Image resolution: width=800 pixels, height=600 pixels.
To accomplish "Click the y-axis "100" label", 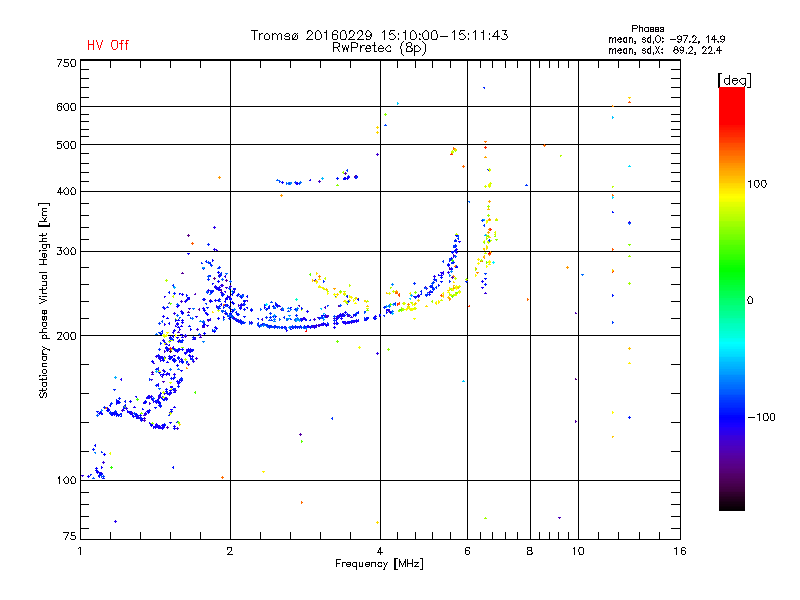I will 66,480.
